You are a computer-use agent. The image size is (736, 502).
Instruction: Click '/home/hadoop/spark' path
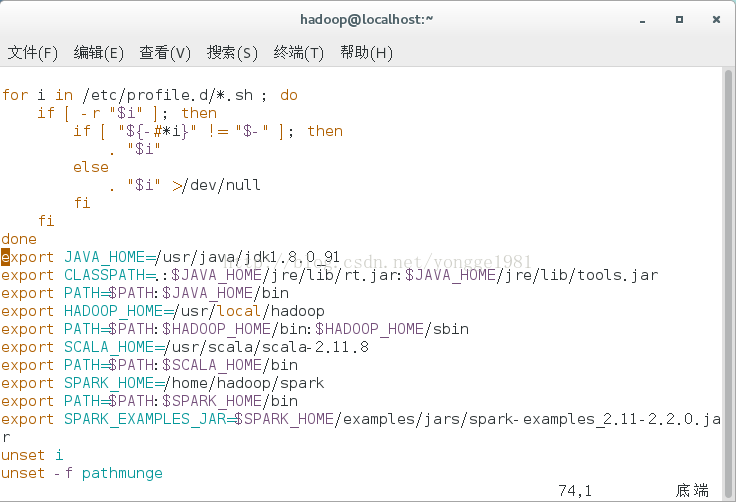coord(243,383)
